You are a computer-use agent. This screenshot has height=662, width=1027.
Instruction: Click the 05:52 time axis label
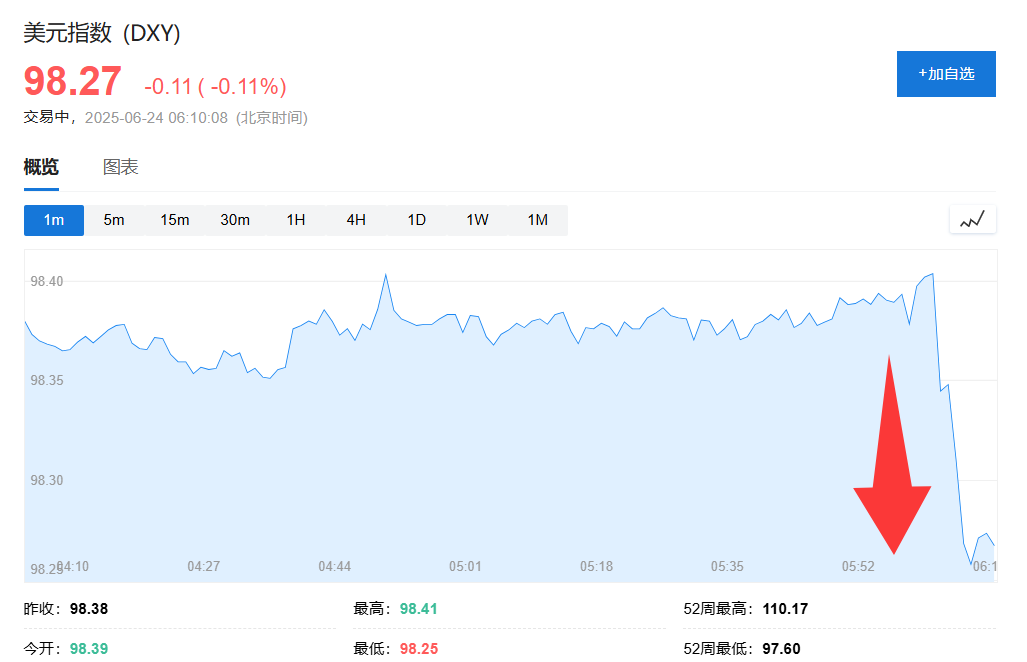coord(858,566)
